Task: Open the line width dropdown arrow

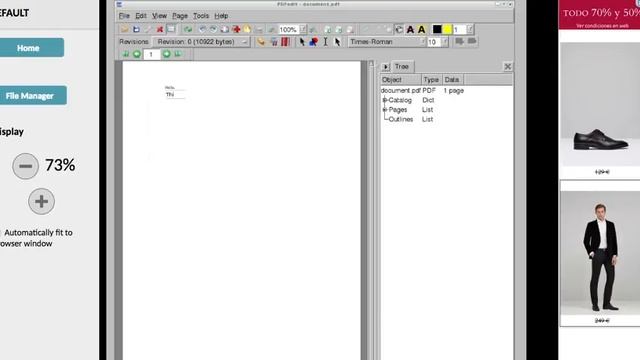Action: coord(470,29)
